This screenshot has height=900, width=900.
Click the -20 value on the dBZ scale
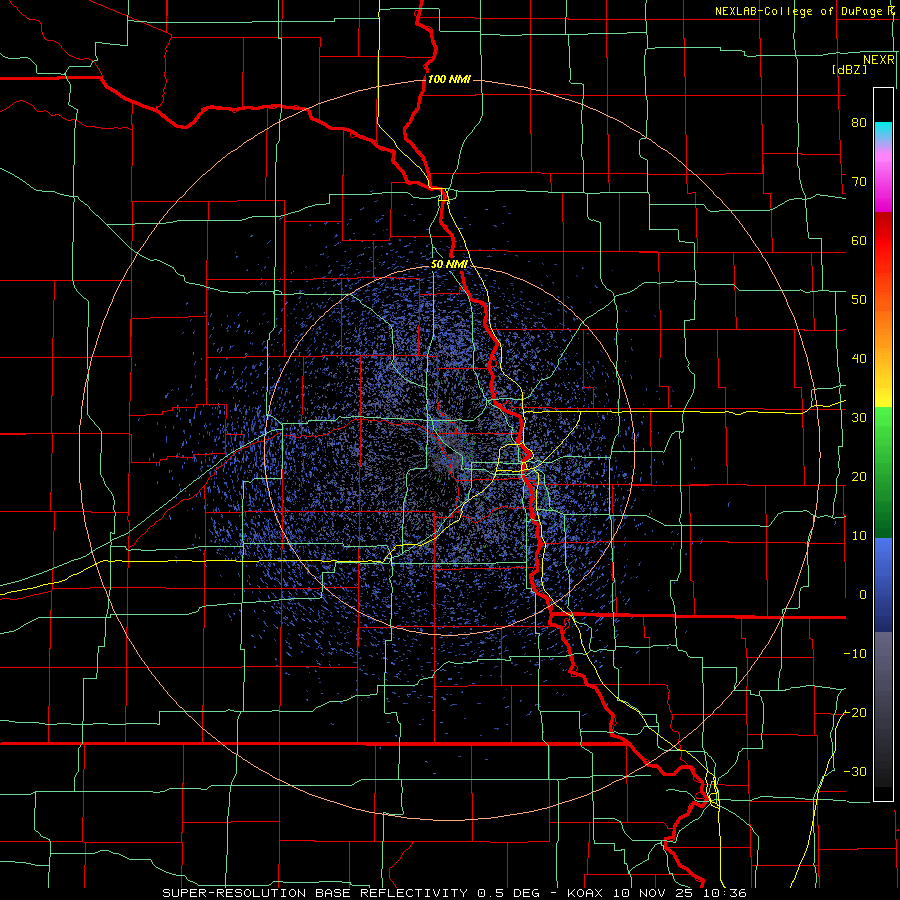855,713
